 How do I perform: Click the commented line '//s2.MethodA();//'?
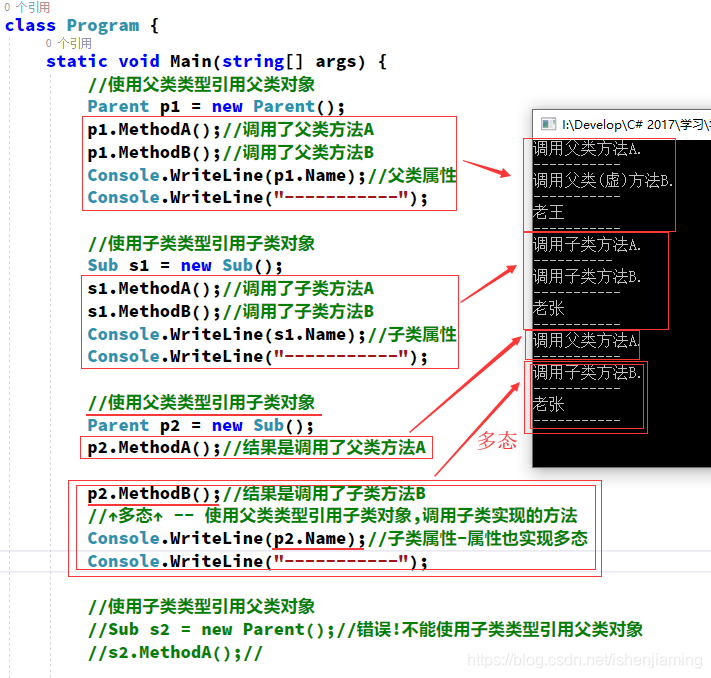click(x=175, y=653)
